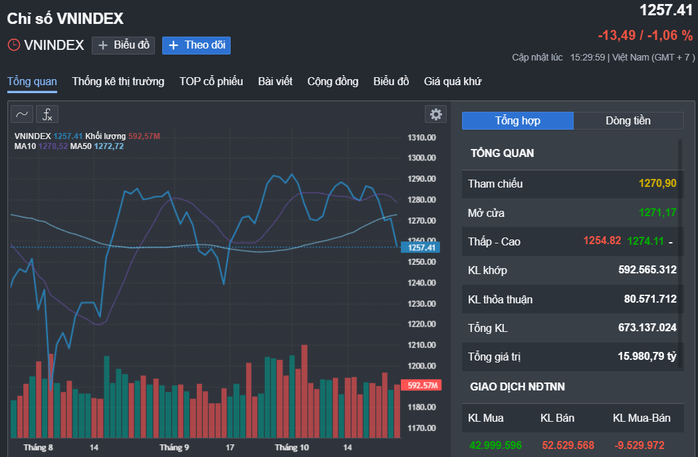Click the Tham chiếu value 1270,90
Image resolution: width=698 pixels, height=457 pixels.
(657, 183)
